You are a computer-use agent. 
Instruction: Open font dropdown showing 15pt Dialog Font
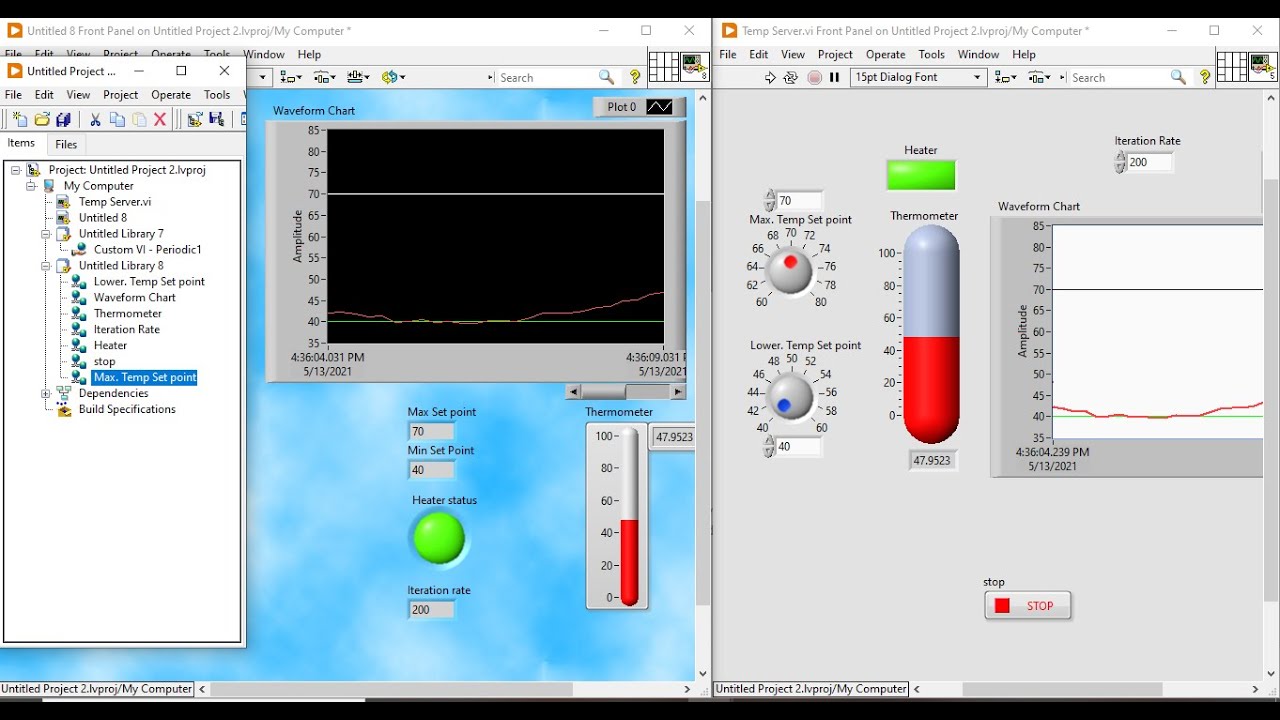pyautogui.click(x=919, y=77)
